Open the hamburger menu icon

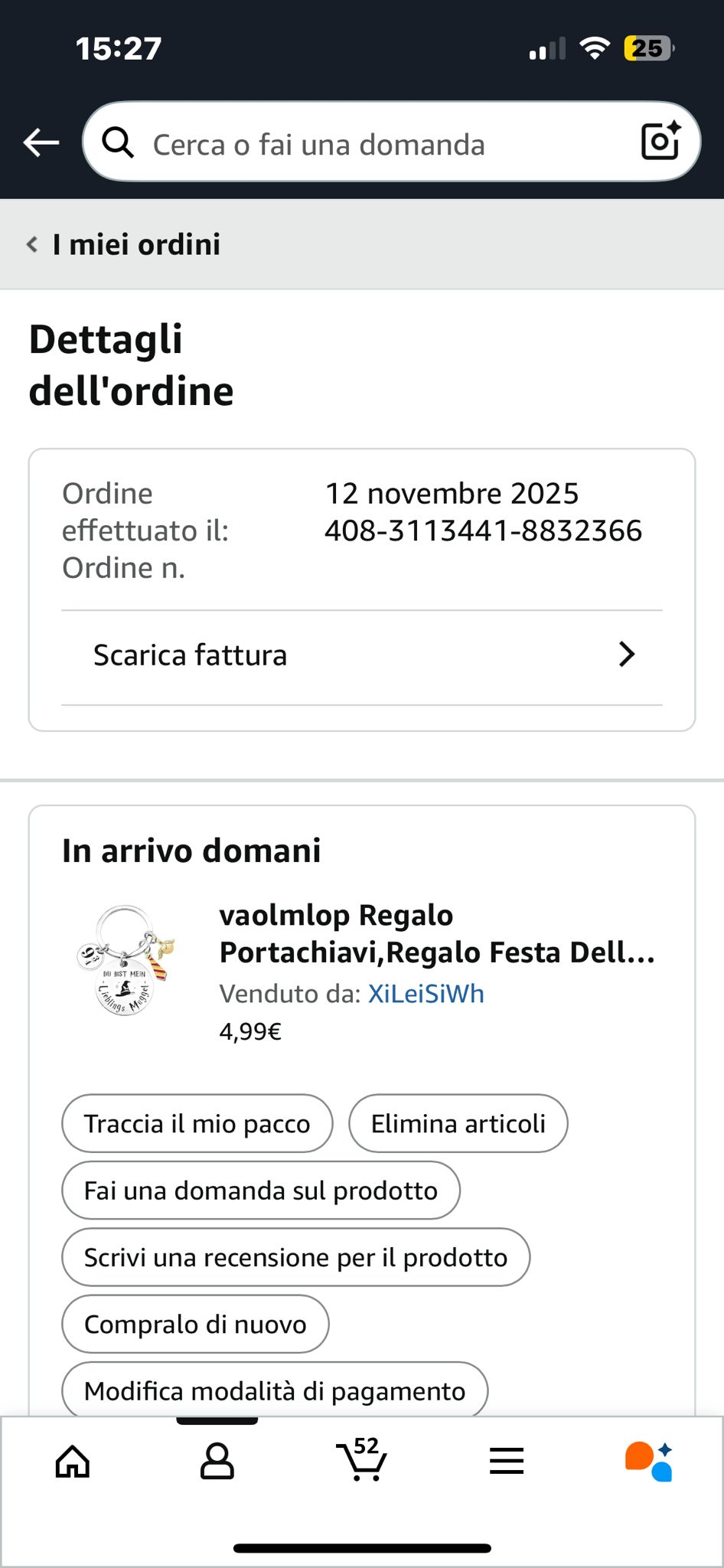[507, 1462]
